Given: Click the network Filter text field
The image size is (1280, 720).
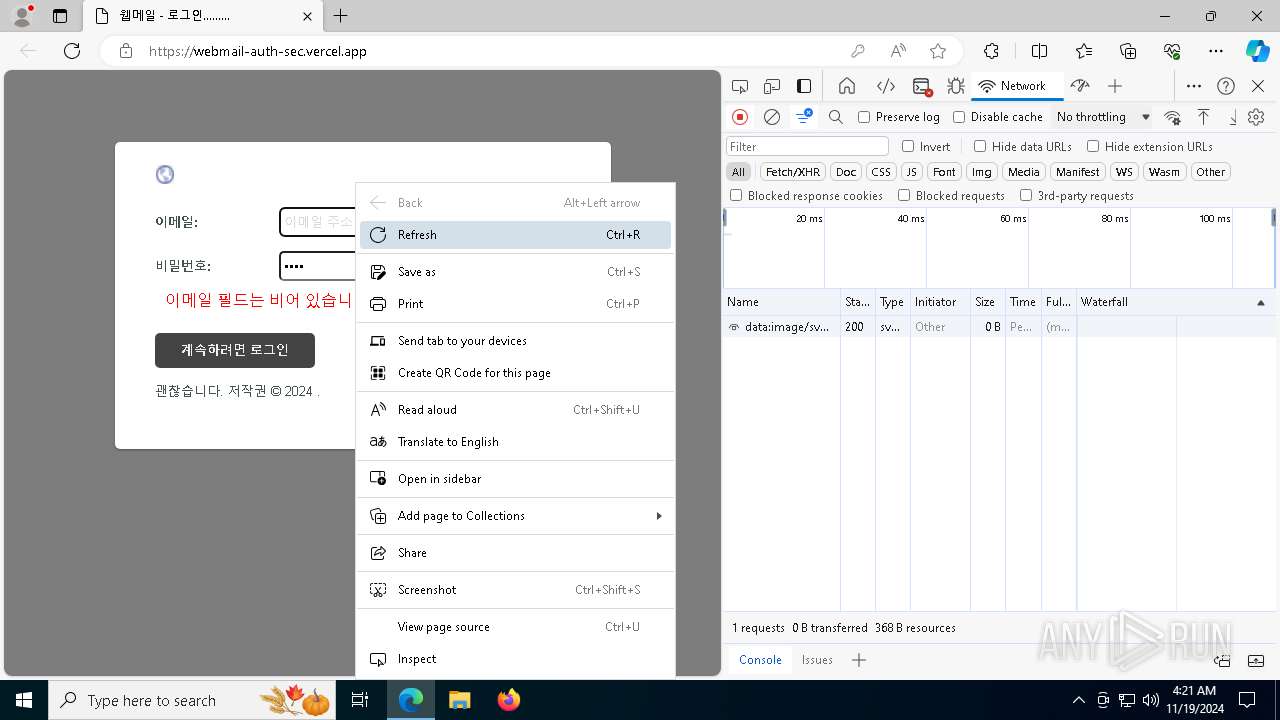Looking at the screenshot, I should pos(807,146).
